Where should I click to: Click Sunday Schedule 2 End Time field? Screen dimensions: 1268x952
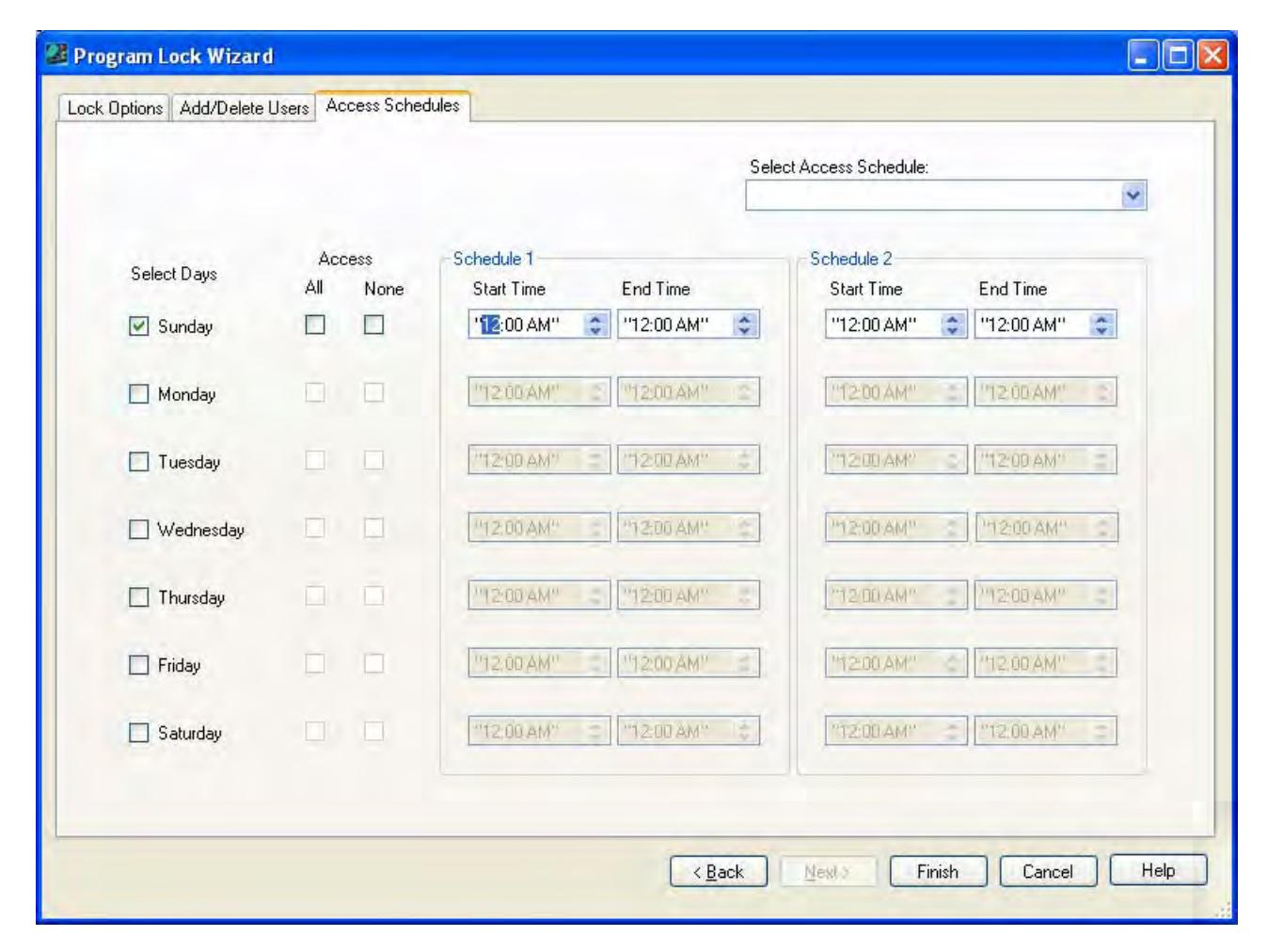[x=1045, y=325]
